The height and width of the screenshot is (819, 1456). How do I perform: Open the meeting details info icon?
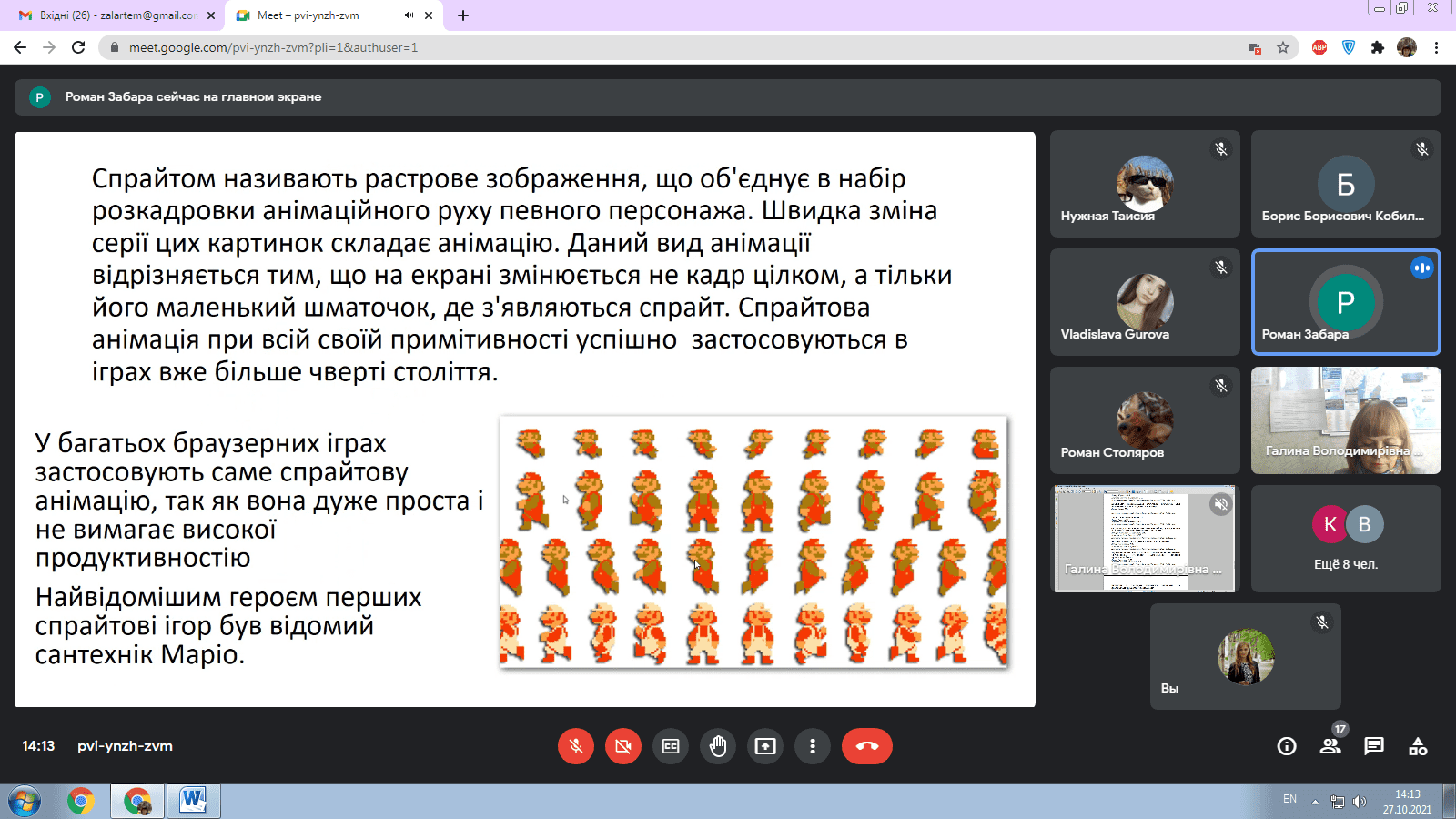(1287, 746)
